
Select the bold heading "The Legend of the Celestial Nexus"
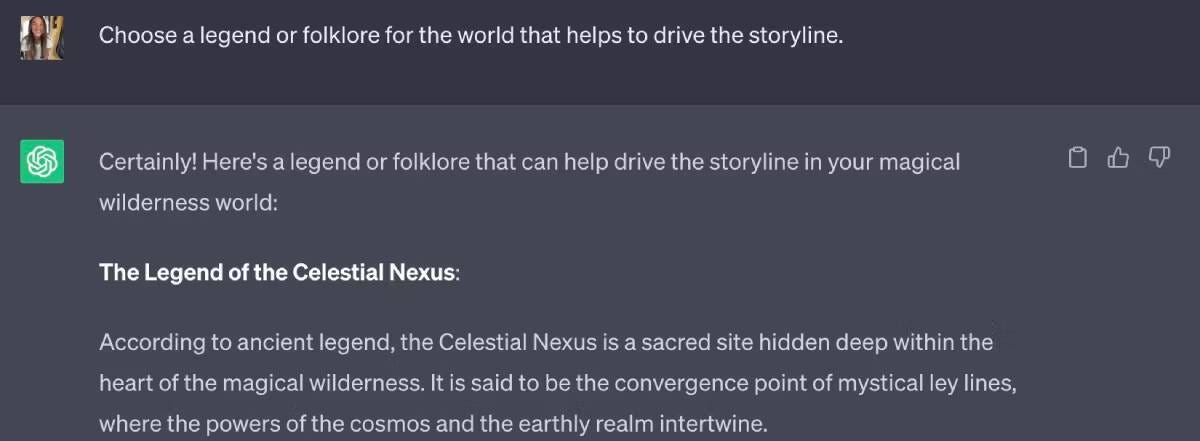coord(277,273)
